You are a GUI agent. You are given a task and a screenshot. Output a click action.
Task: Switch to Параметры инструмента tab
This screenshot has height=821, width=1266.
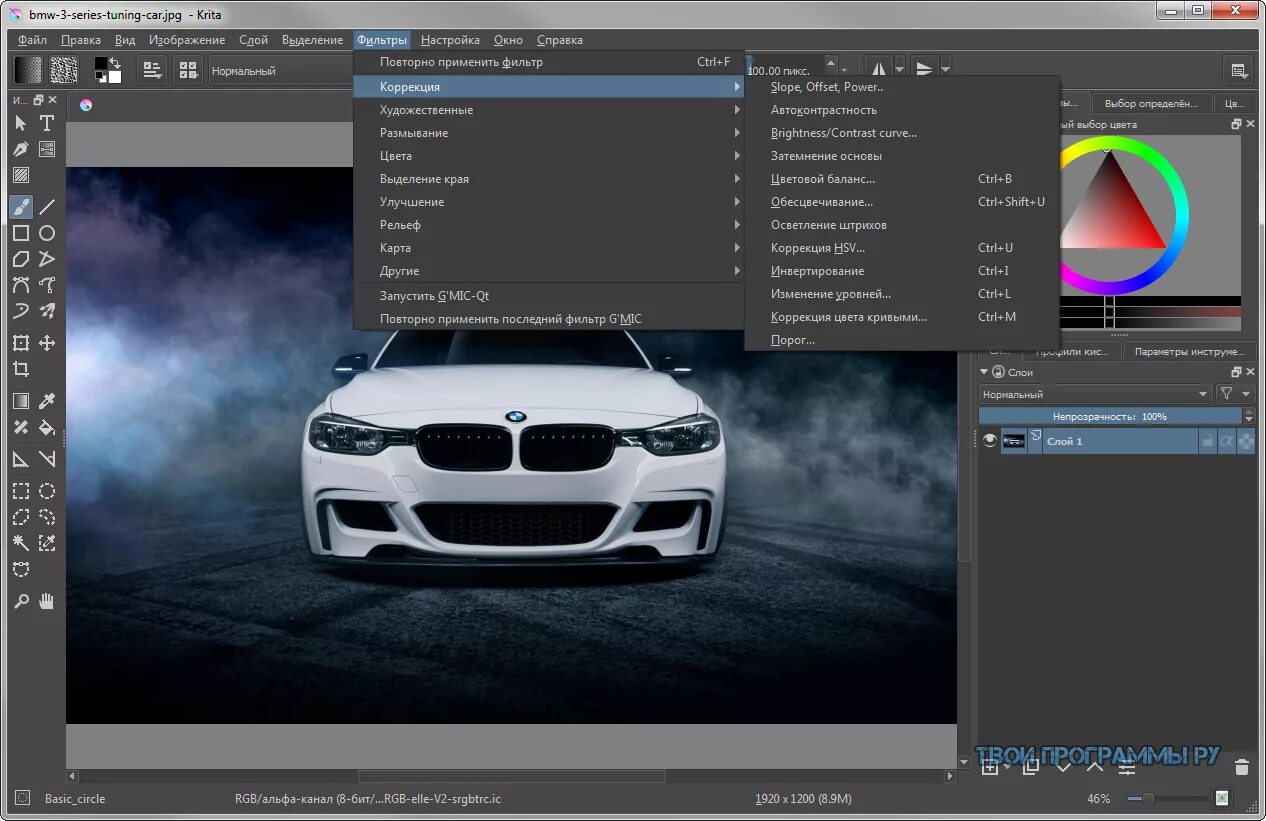click(1190, 351)
